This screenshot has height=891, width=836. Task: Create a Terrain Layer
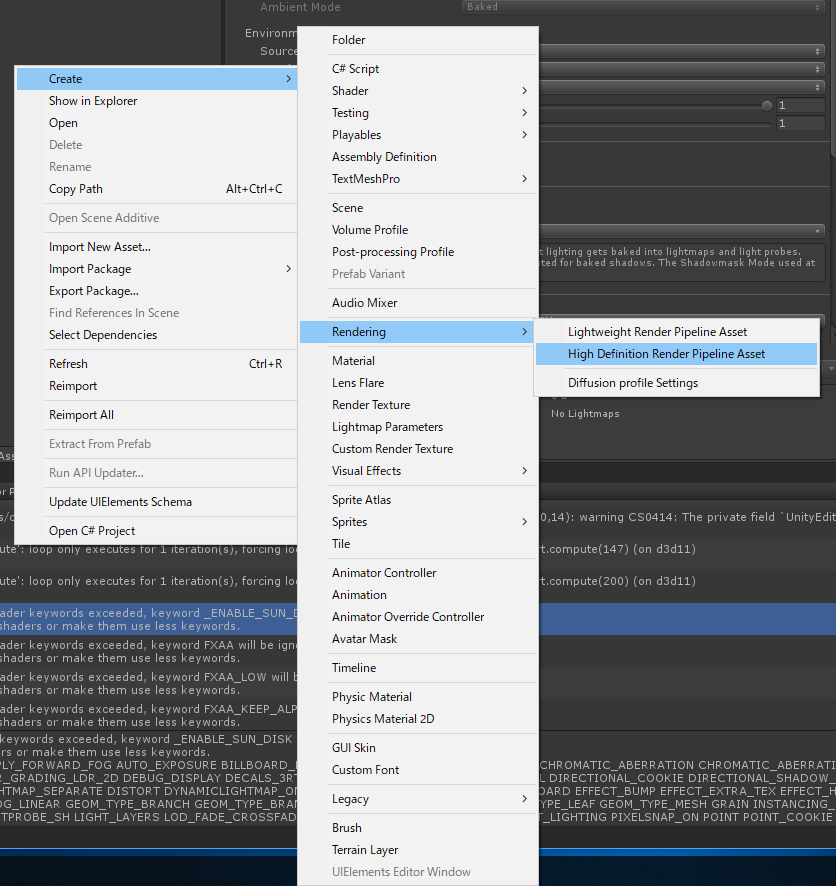pyautogui.click(x=418, y=850)
